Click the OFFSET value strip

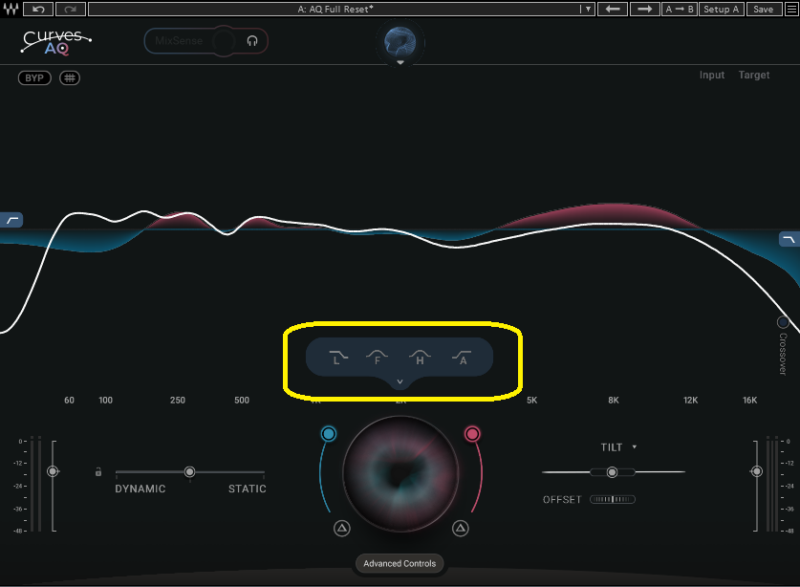(x=612, y=499)
